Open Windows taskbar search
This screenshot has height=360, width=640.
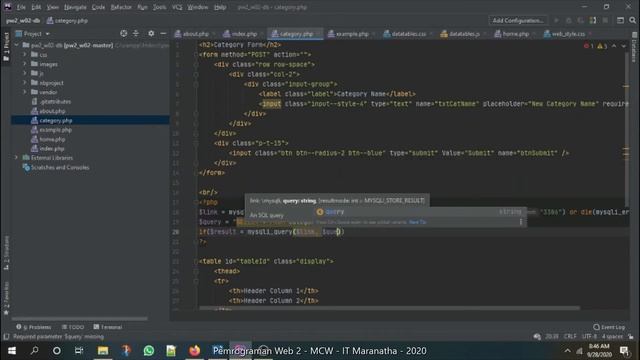click(x=35, y=351)
